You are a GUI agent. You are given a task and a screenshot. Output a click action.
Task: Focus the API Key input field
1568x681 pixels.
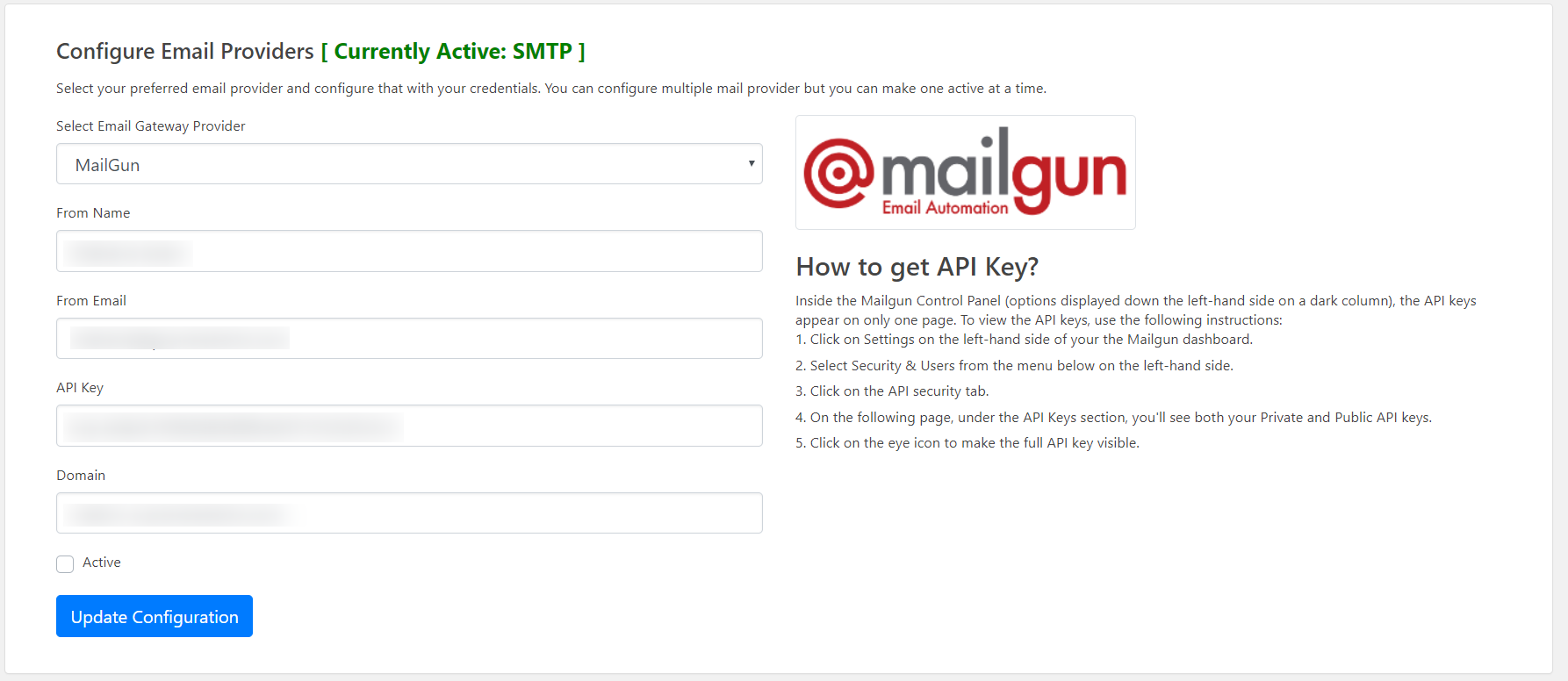tap(409, 426)
